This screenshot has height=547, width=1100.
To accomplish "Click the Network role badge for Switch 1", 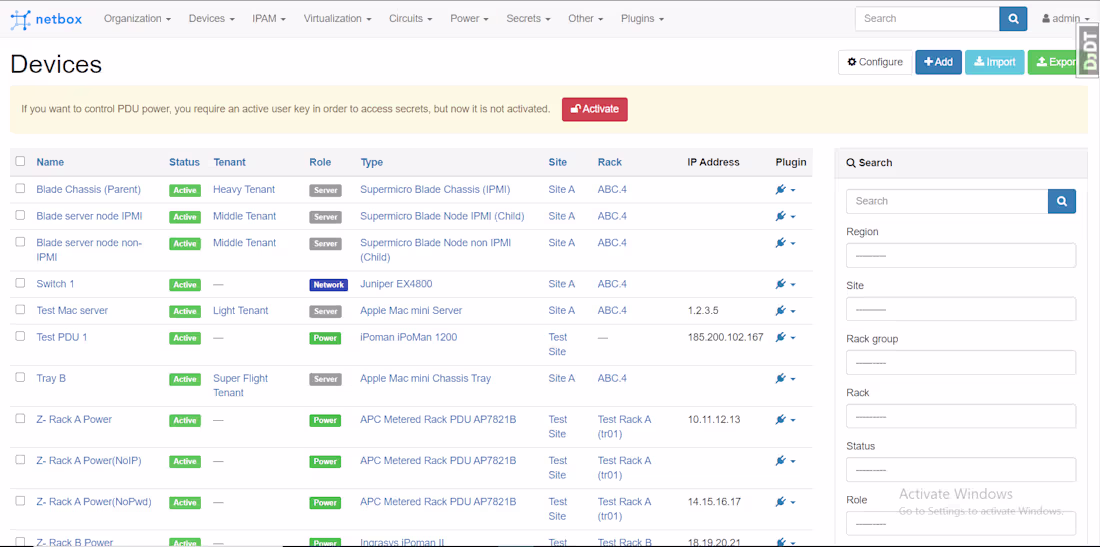I will coord(328,285).
